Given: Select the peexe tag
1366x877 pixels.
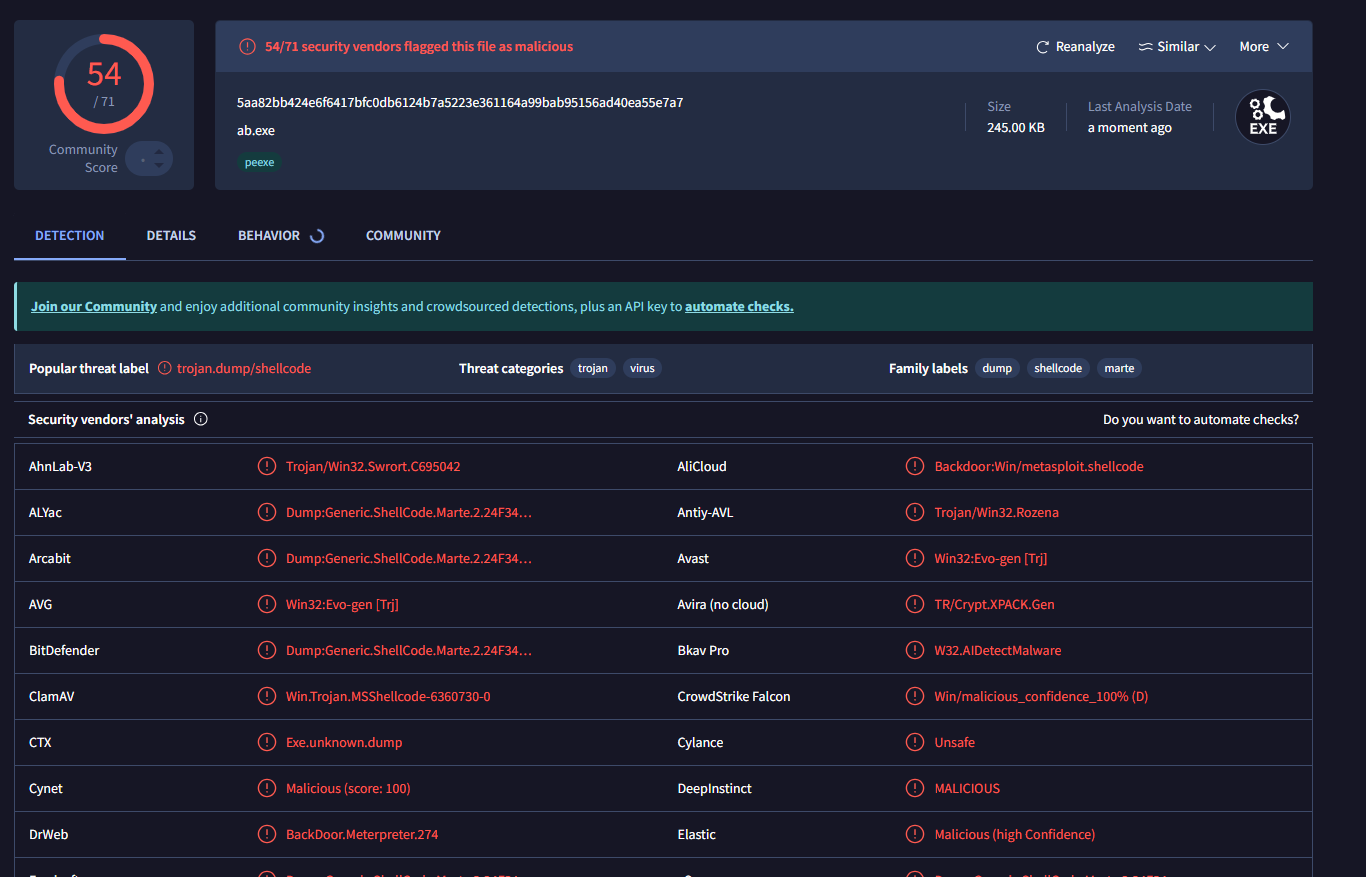Looking at the screenshot, I should click(x=259, y=162).
